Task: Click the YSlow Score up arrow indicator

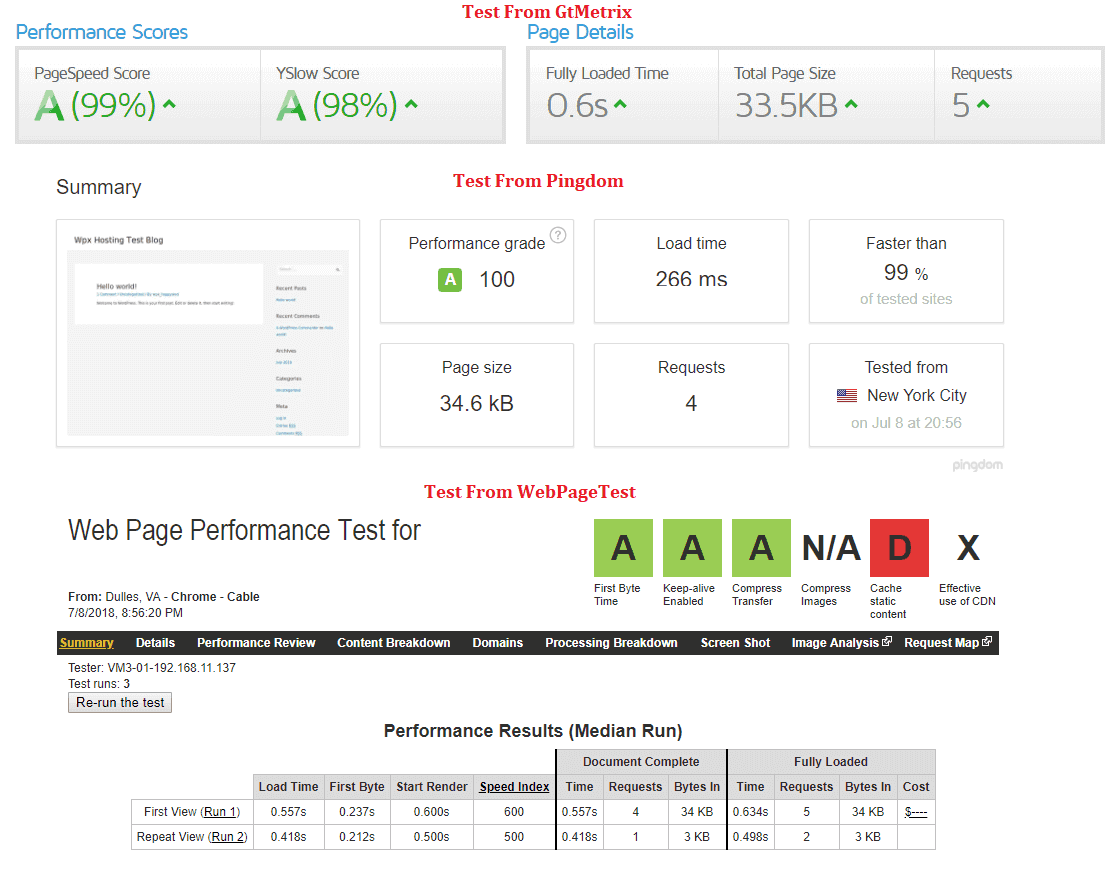Action: coord(411,104)
